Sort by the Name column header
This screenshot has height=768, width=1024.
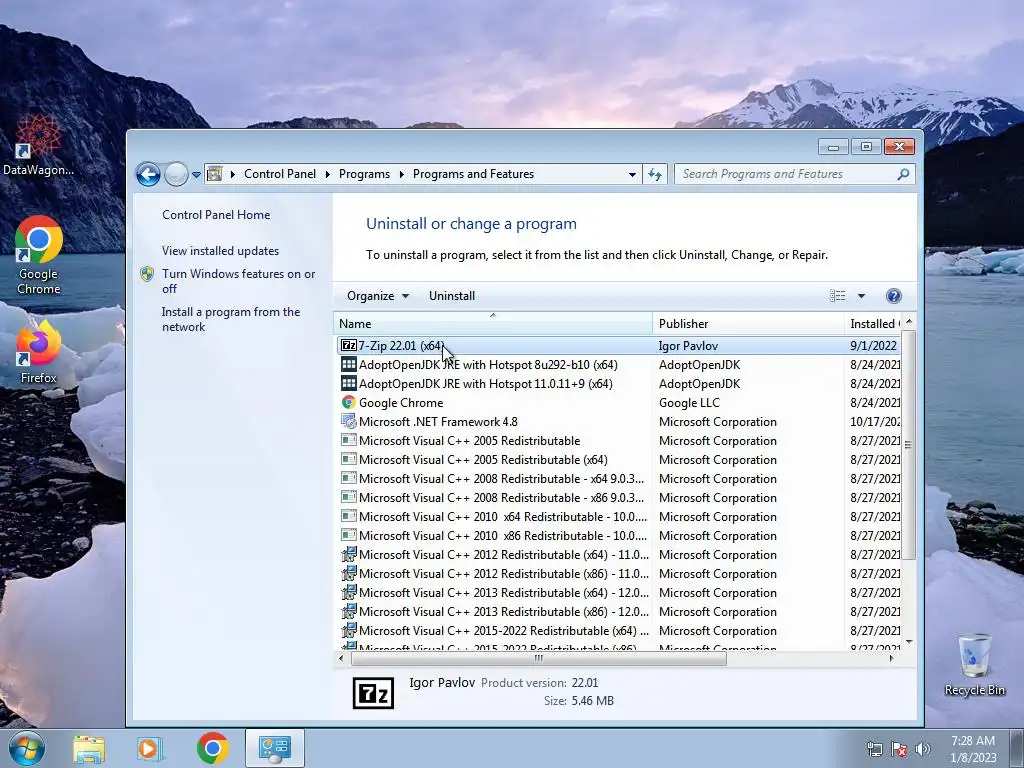(x=492, y=323)
